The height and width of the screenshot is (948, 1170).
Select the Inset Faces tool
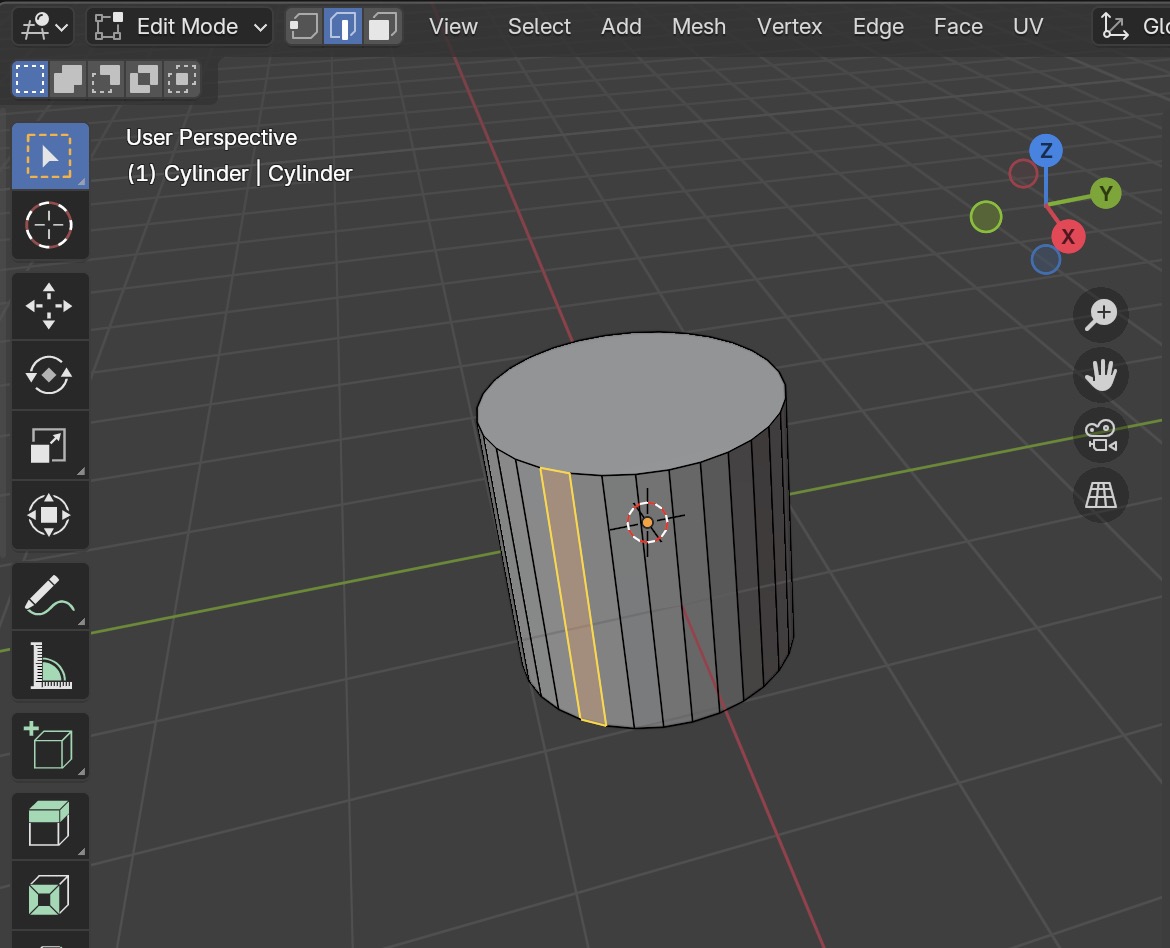[x=50, y=895]
